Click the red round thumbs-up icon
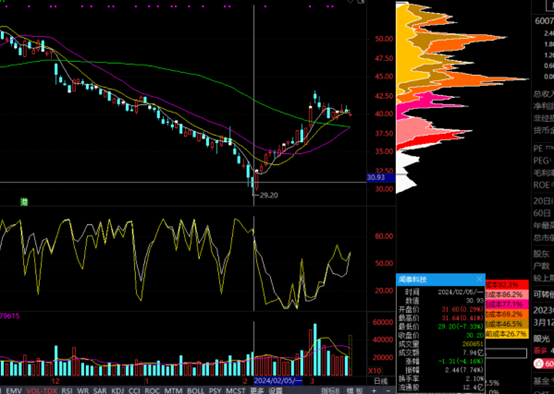Screen dimensions: 554x394 [x=539, y=363]
